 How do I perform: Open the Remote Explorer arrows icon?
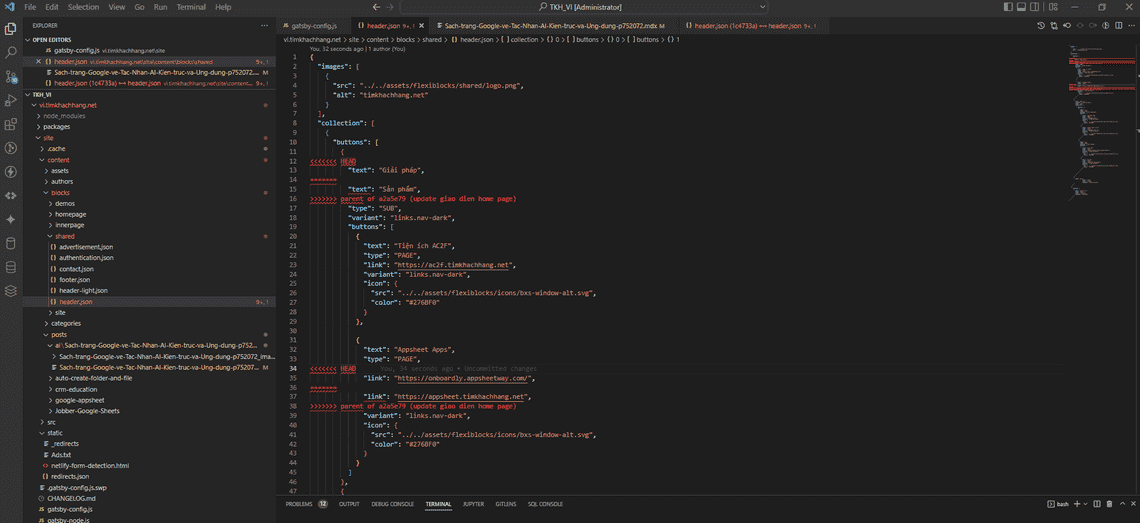click(11, 196)
